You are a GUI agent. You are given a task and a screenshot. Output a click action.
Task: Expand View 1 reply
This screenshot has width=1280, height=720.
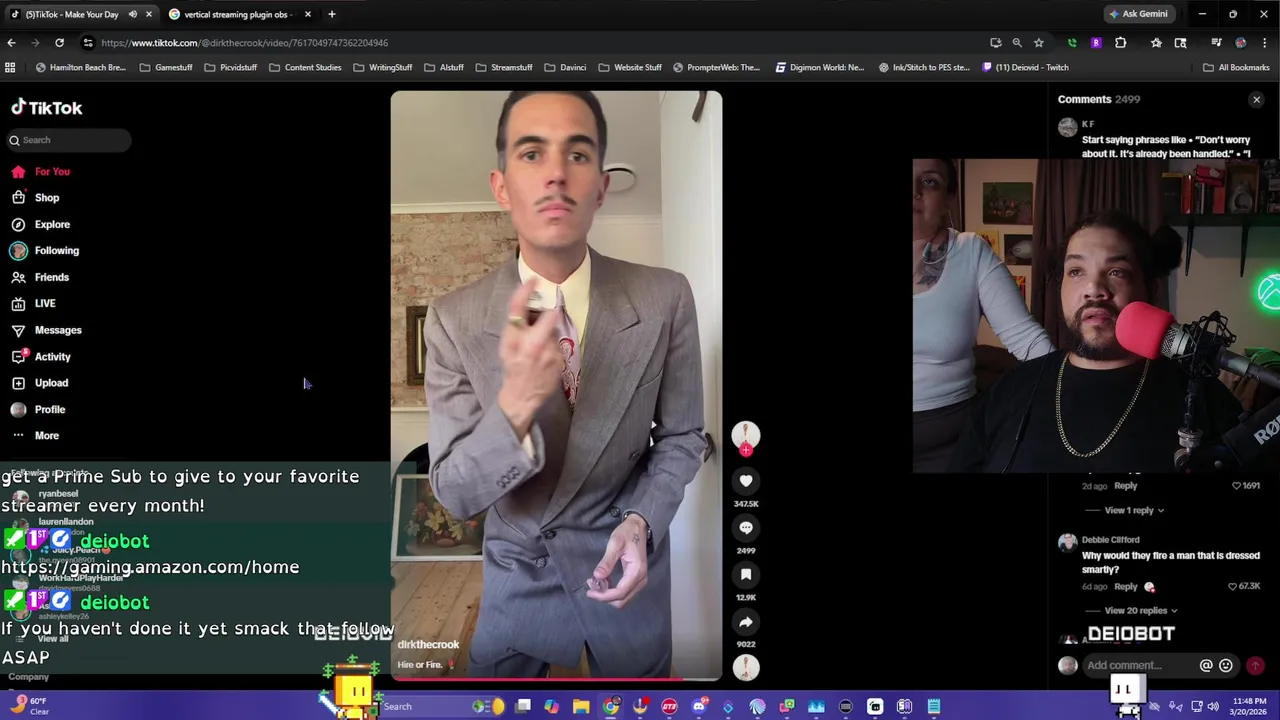coord(1134,510)
